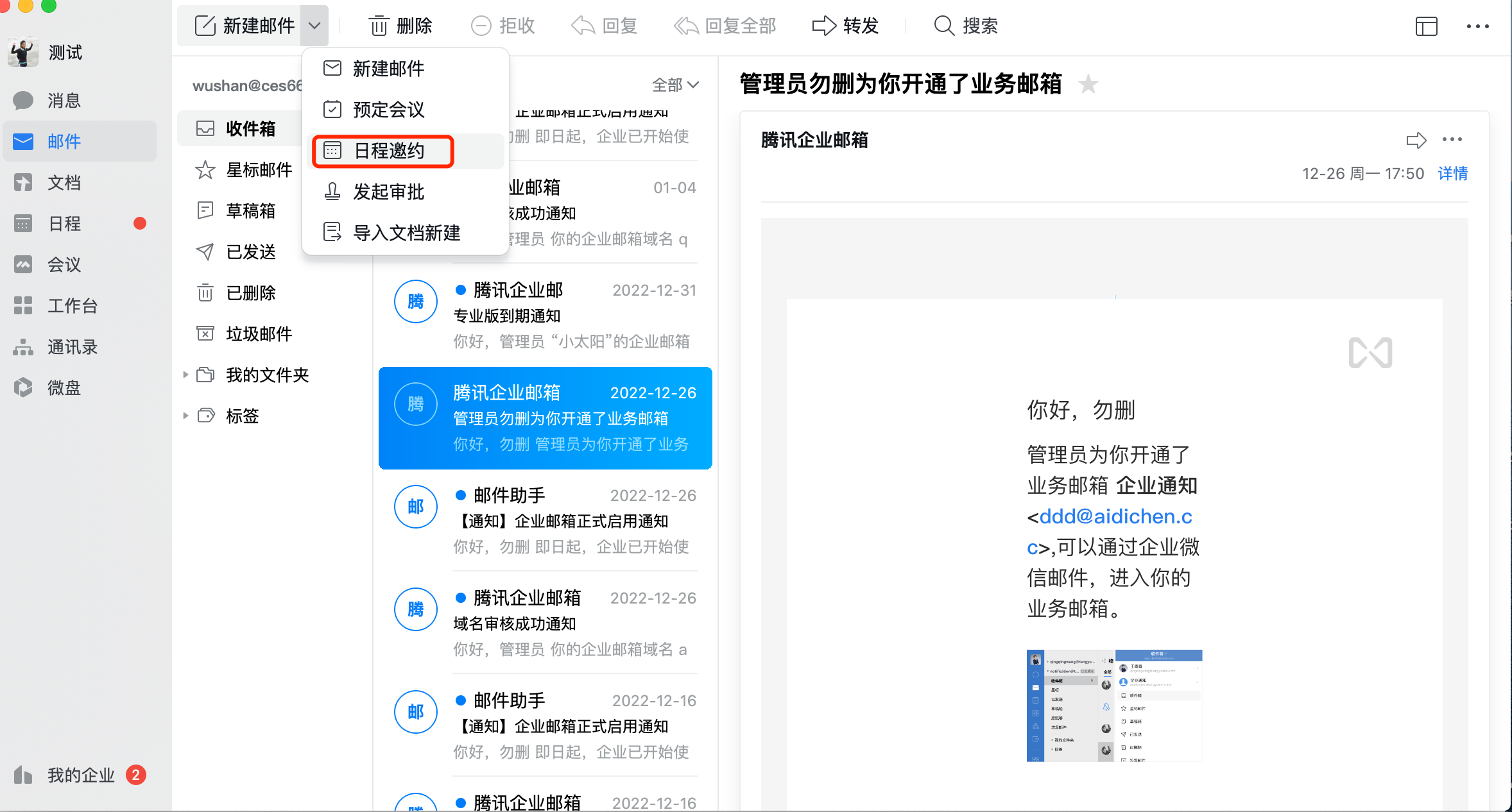This screenshot has width=1512, height=812.
Task: Click the 回复全部 reply-all toolbar button
Action: (725, 26)
